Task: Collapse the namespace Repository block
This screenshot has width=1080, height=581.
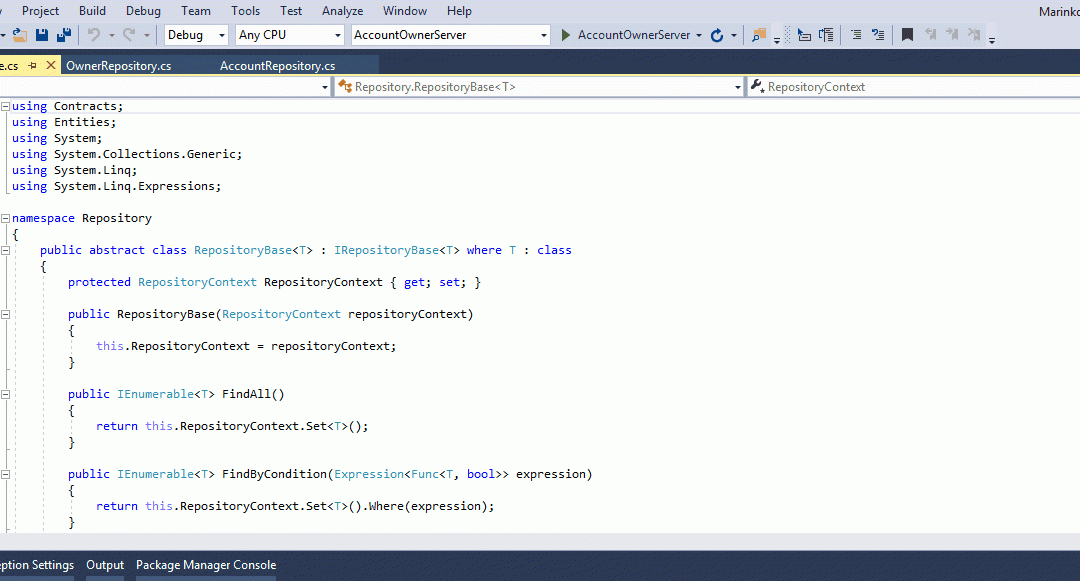Action: pyautogui.click(x=5, y=218)
